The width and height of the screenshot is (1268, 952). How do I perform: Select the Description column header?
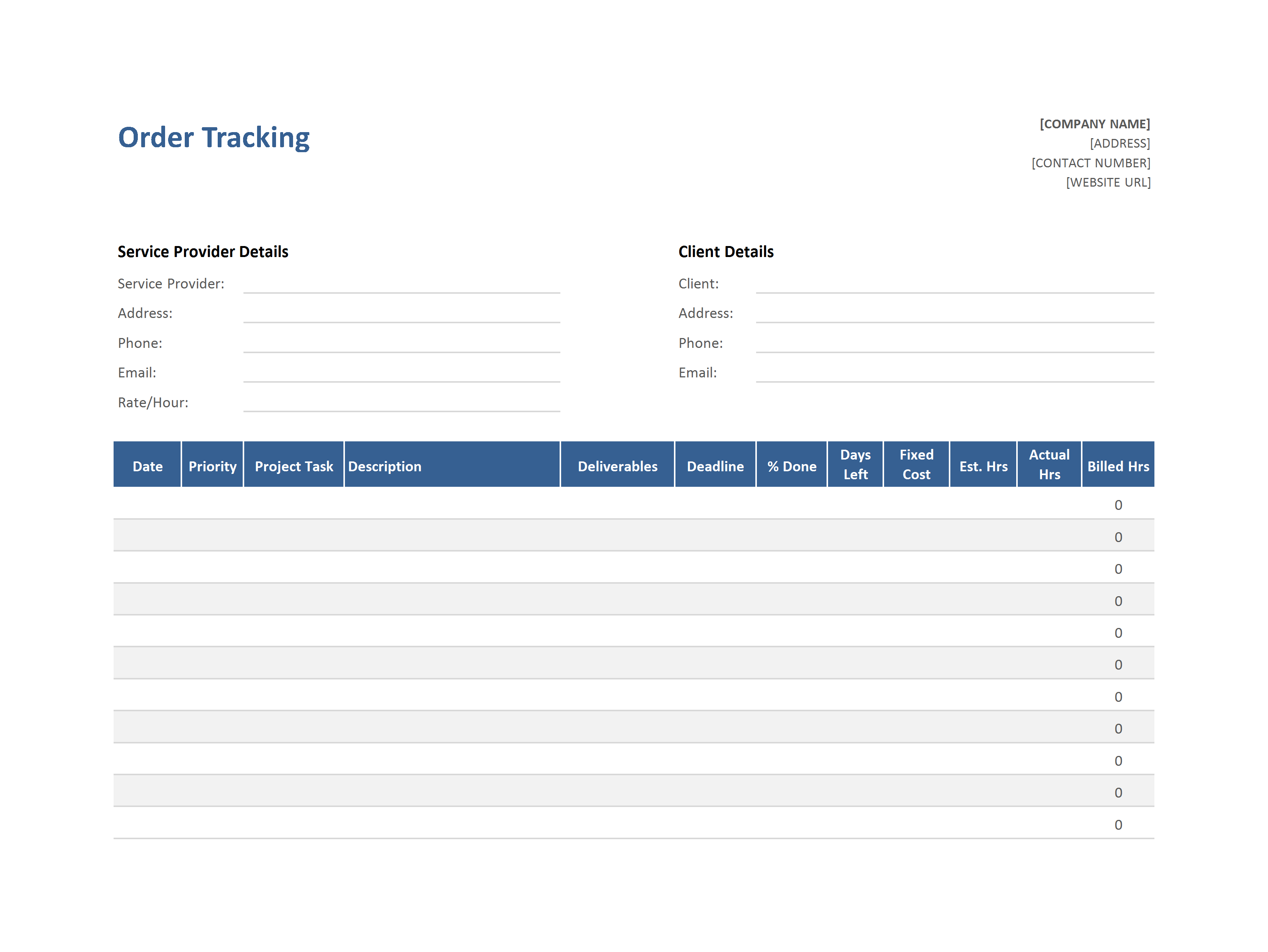click(x=452, y=464)
